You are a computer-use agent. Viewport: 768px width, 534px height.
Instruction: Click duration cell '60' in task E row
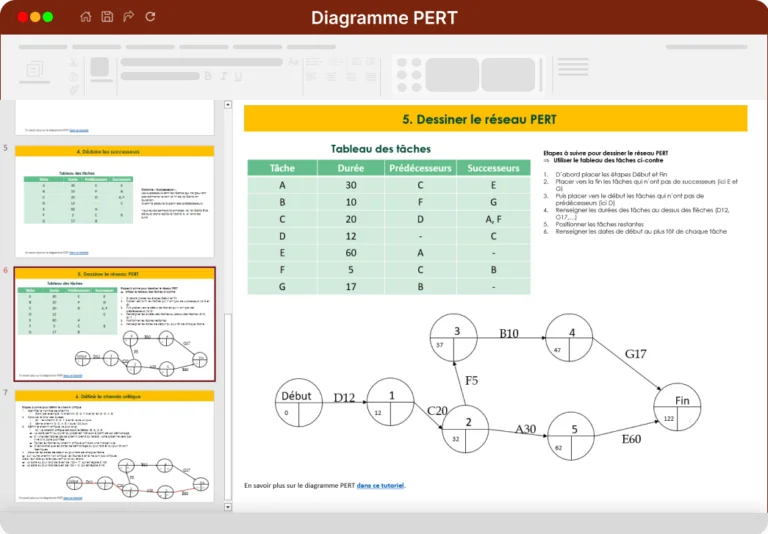(x=351, y=253)
